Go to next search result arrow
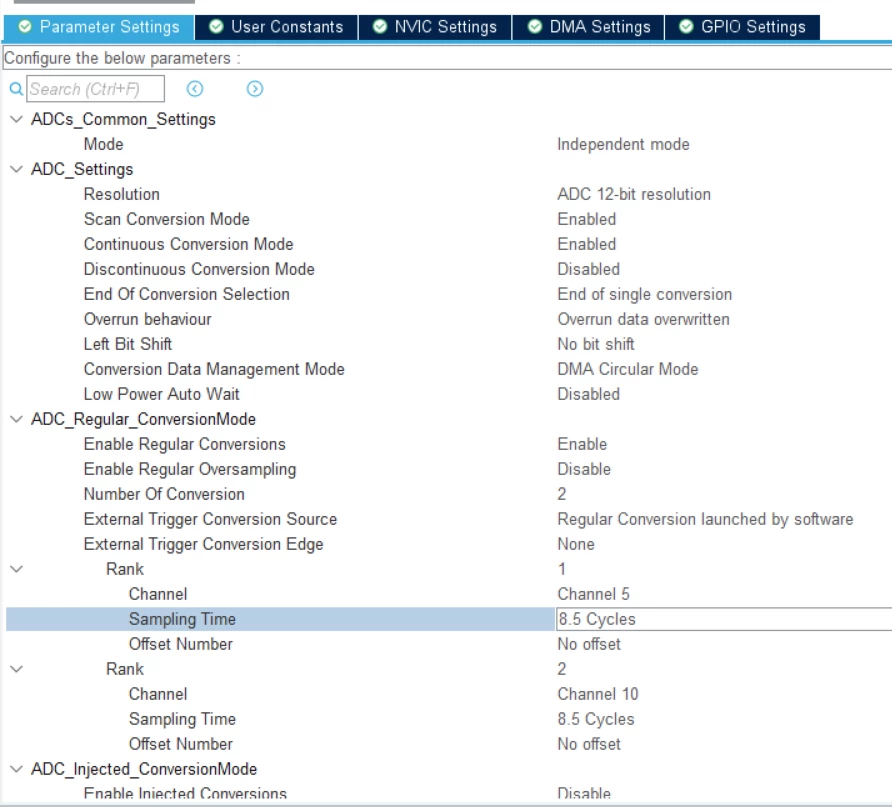Screen dimensions: 892x807 point(255,89)
